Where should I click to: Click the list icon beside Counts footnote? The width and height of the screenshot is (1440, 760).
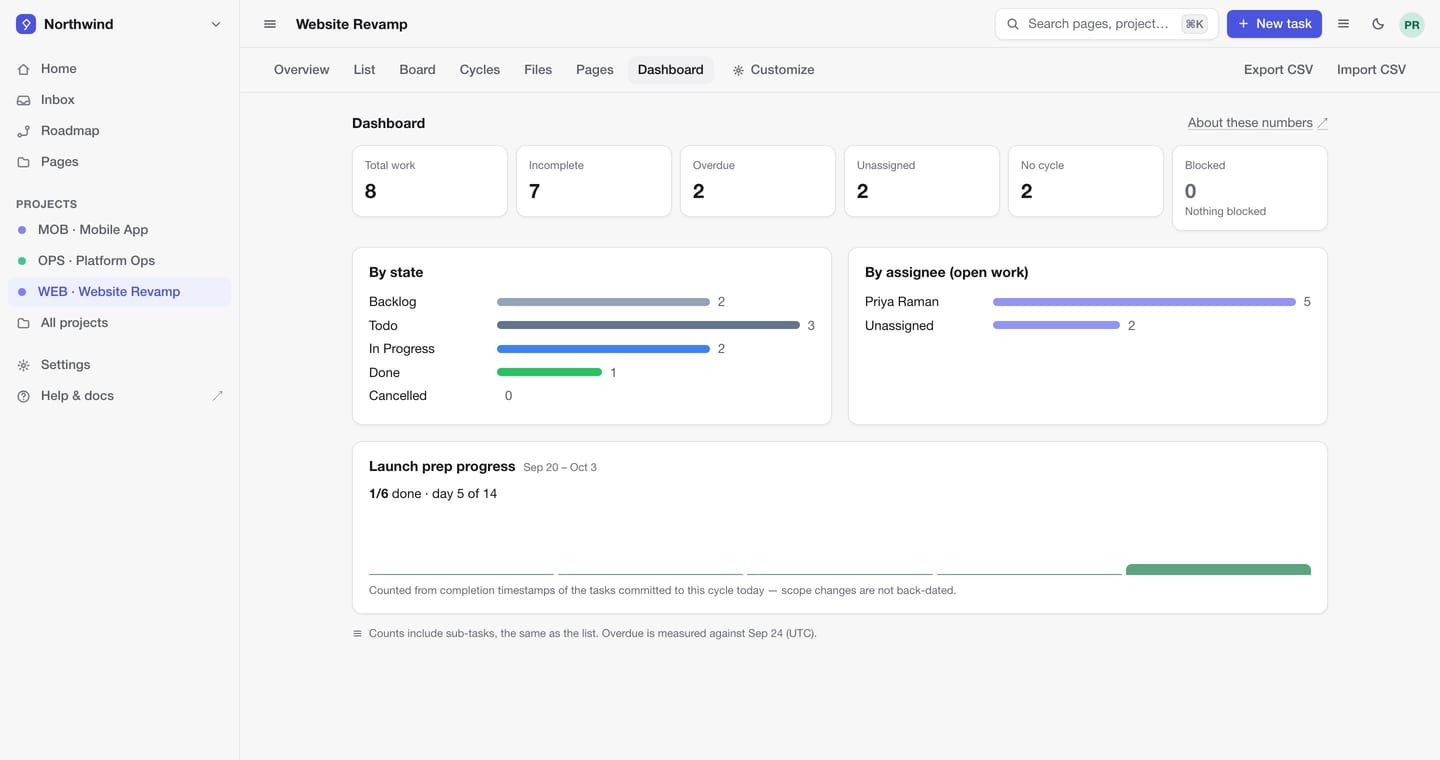click(x=357, y=634)
